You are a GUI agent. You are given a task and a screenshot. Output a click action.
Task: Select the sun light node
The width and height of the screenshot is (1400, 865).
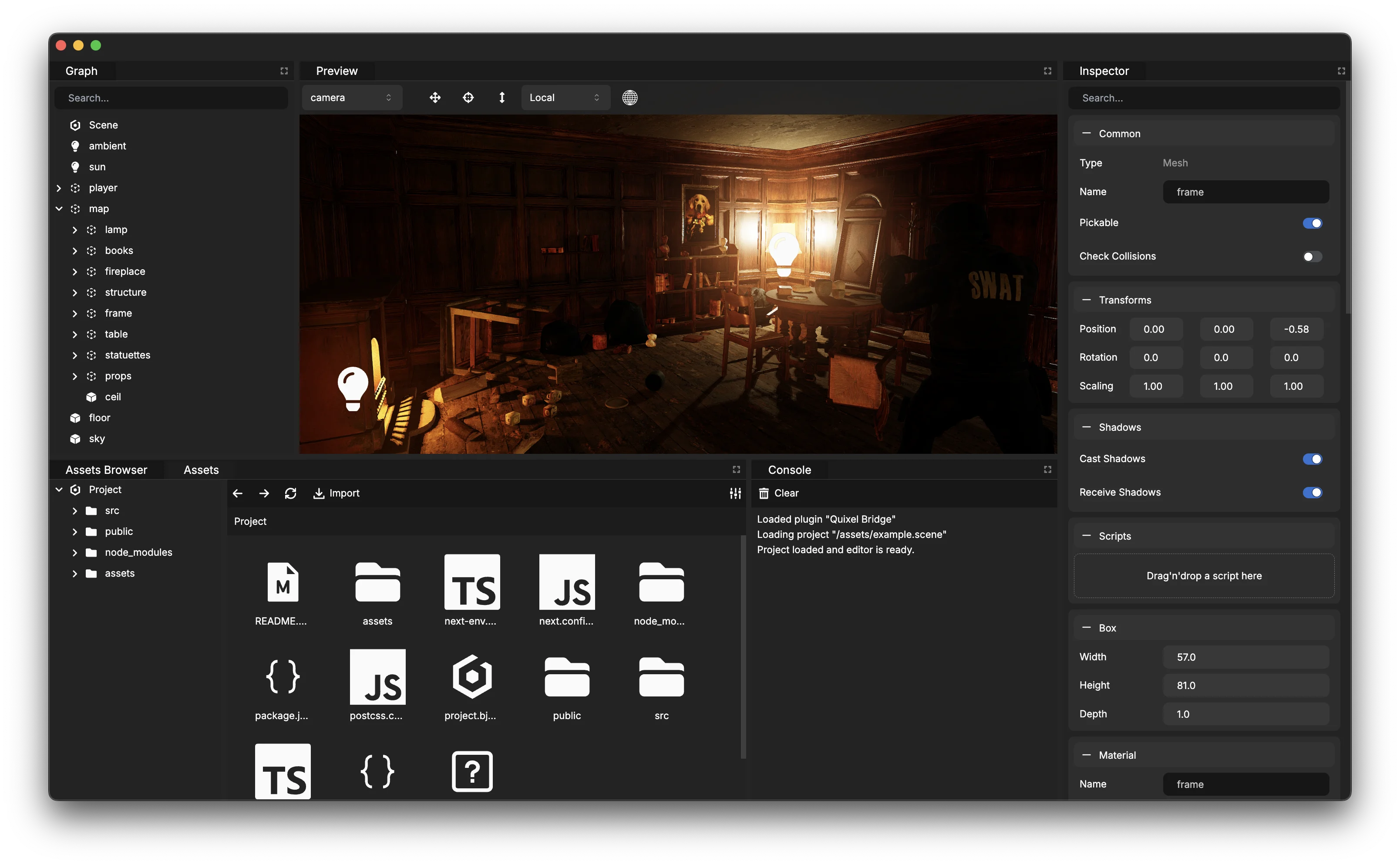tap(97, 167)
